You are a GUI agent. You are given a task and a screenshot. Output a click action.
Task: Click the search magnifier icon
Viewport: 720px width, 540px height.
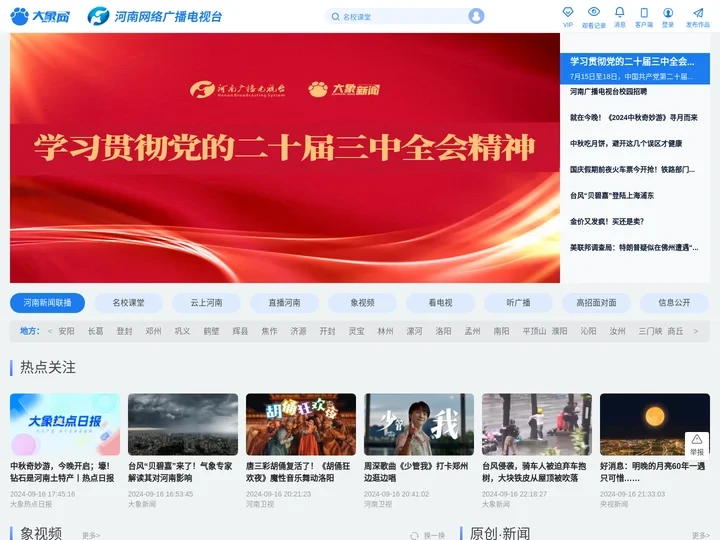tap(335, 17)
